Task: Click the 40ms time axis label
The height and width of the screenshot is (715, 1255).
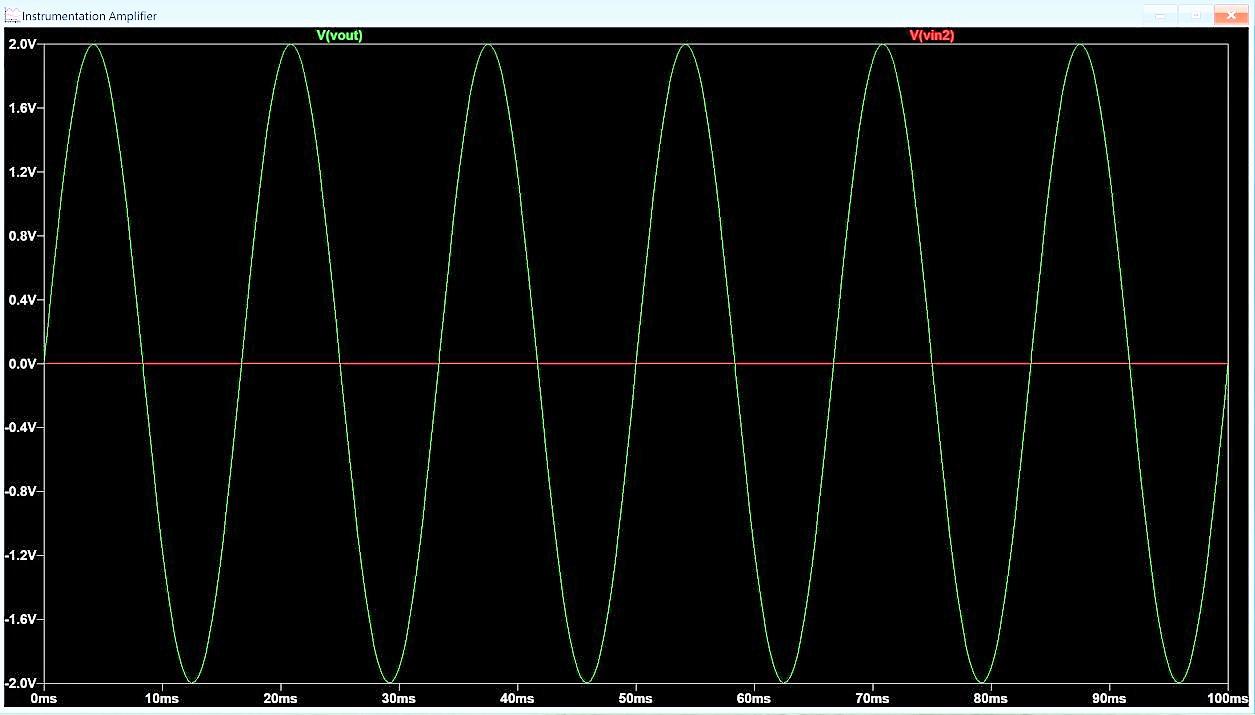Action: click(517, 698)
